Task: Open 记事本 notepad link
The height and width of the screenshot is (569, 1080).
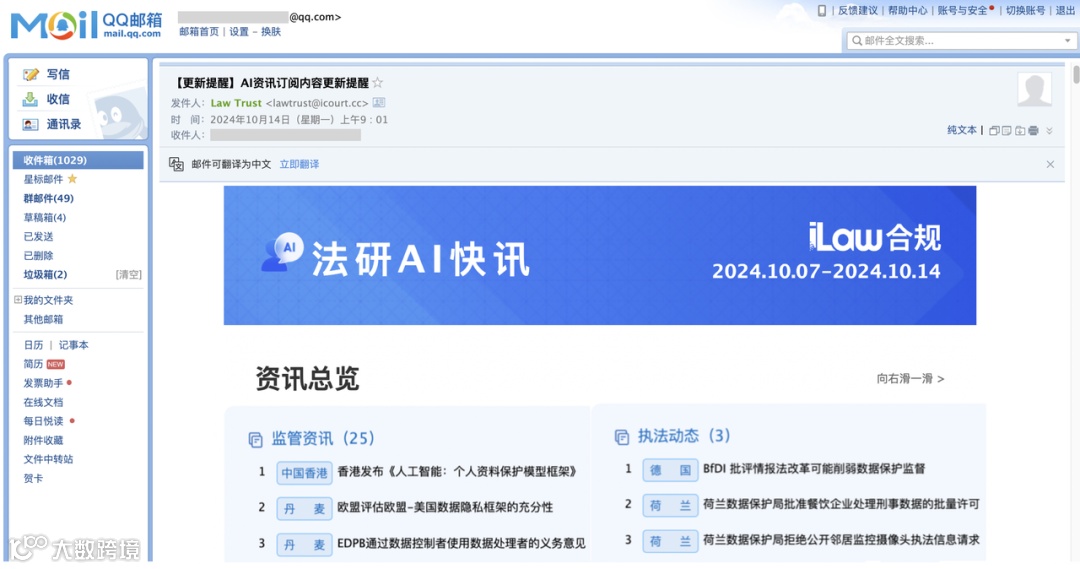Action: point(73,345)
